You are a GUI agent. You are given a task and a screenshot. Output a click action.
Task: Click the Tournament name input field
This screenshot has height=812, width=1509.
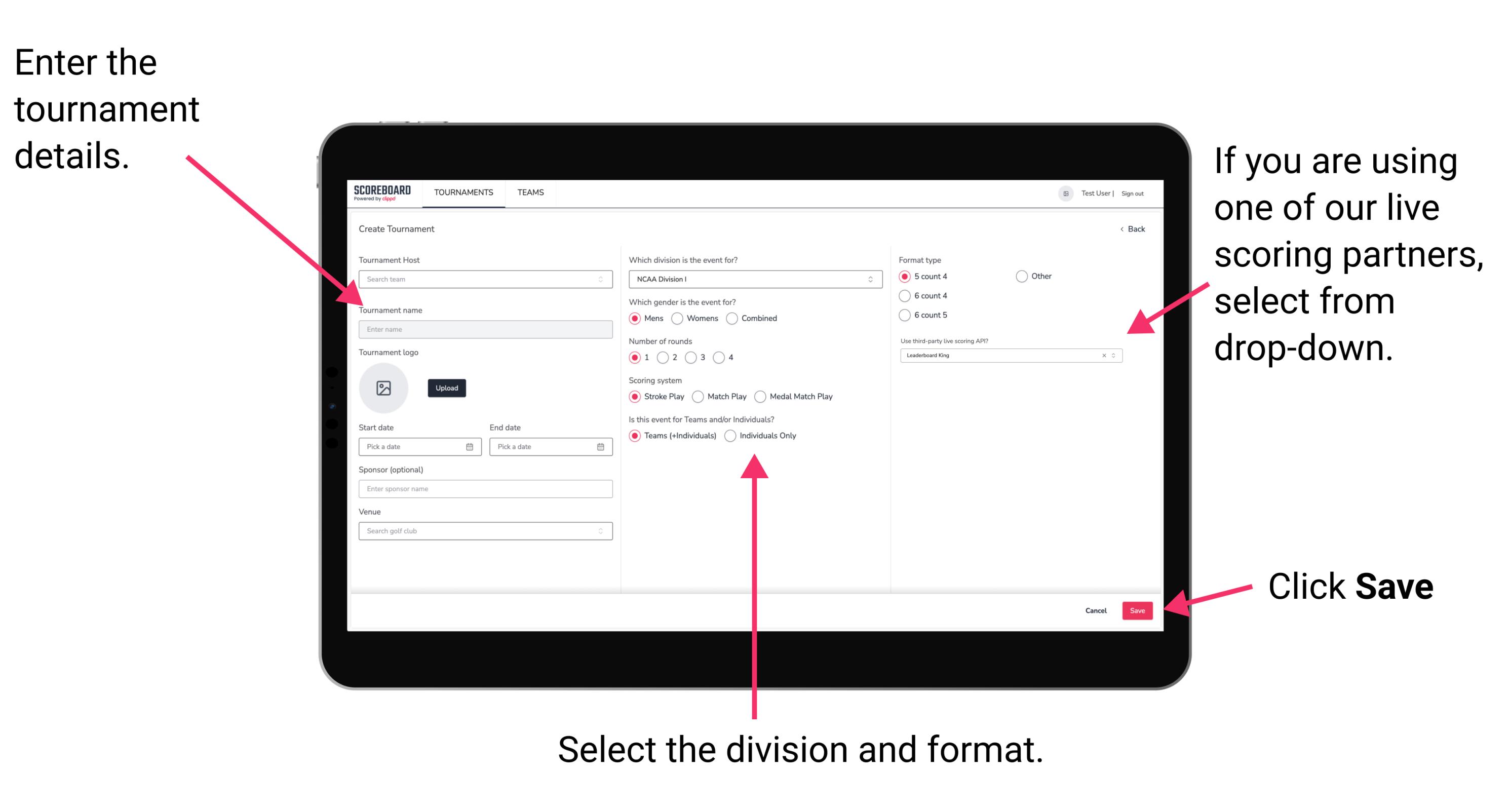(x=484, y=330)
